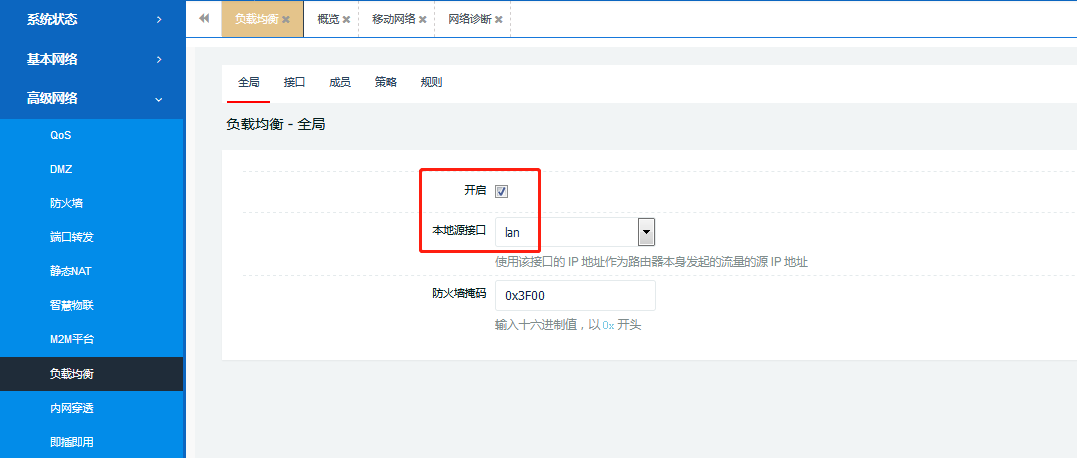This screenshot has width=1077, height=458.
Task: Switch to the 概览 page tab
Action: (327, 19)
